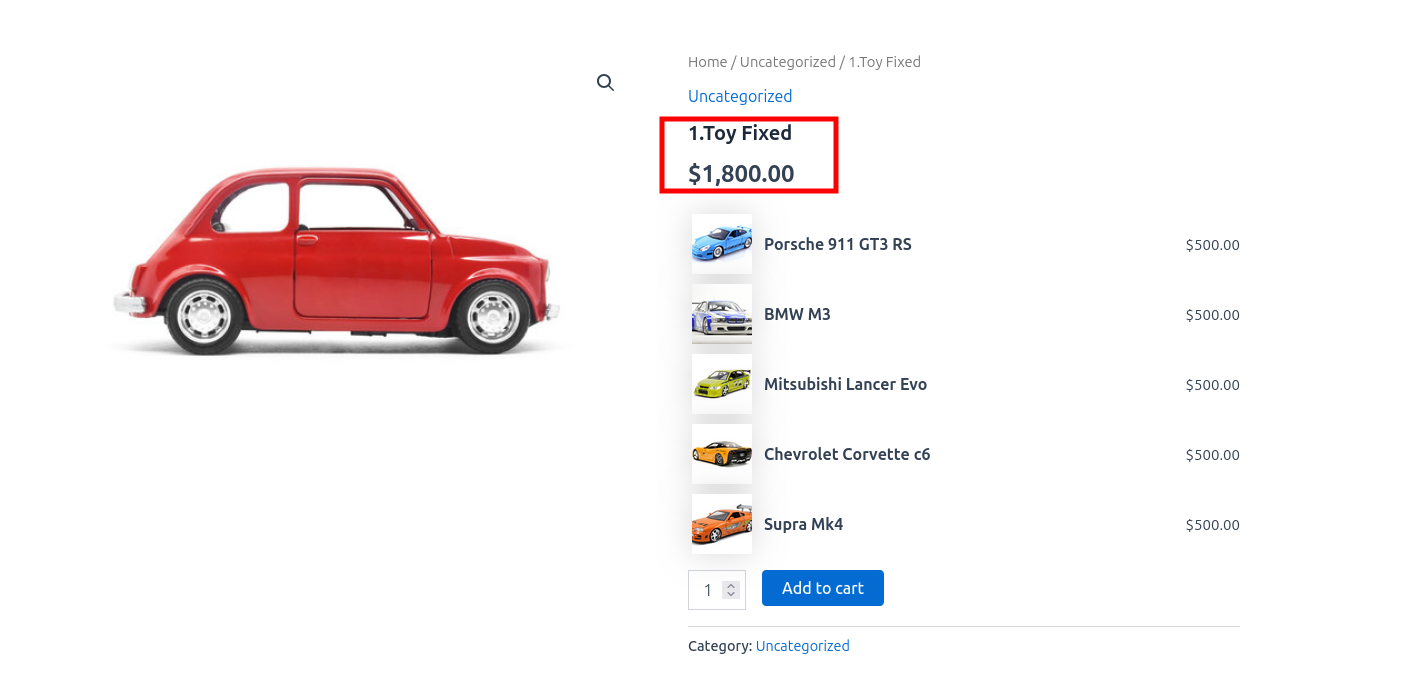Screen dimensions: 1428x694
Task: Click the blue Uncategorized link above title
Action: (740, 96)
